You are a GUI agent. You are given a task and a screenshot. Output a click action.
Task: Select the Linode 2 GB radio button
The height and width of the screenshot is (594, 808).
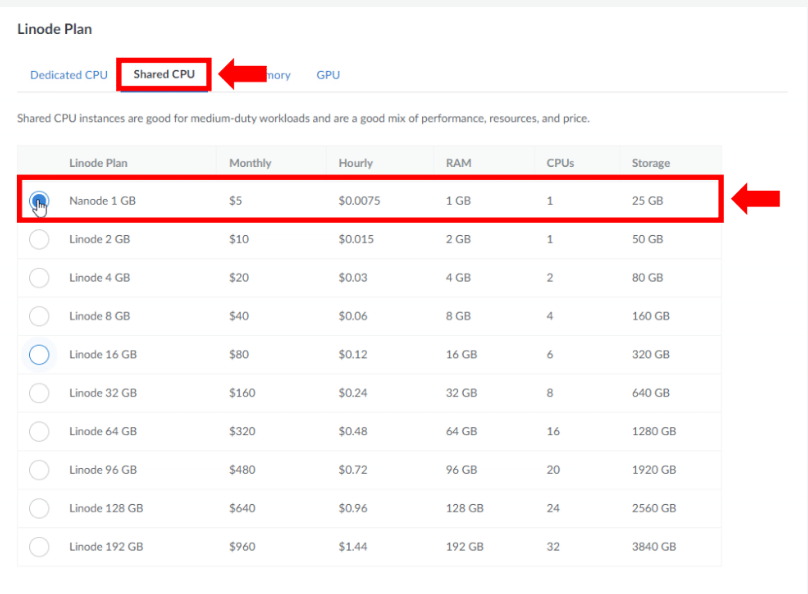point(39,240)
